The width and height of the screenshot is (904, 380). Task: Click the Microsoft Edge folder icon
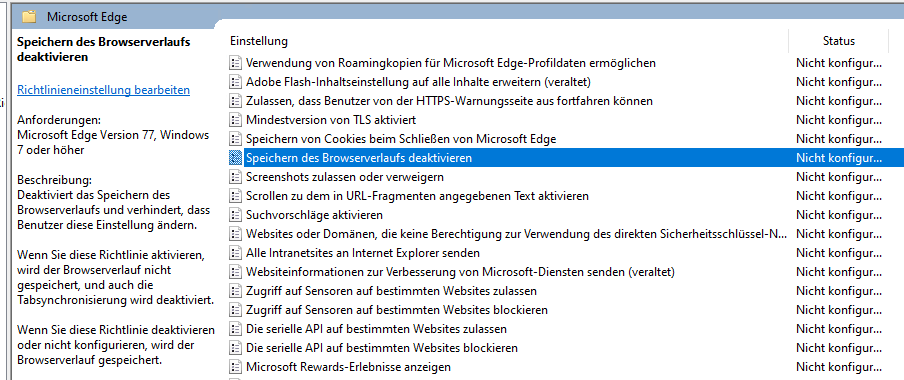point(29,17)
